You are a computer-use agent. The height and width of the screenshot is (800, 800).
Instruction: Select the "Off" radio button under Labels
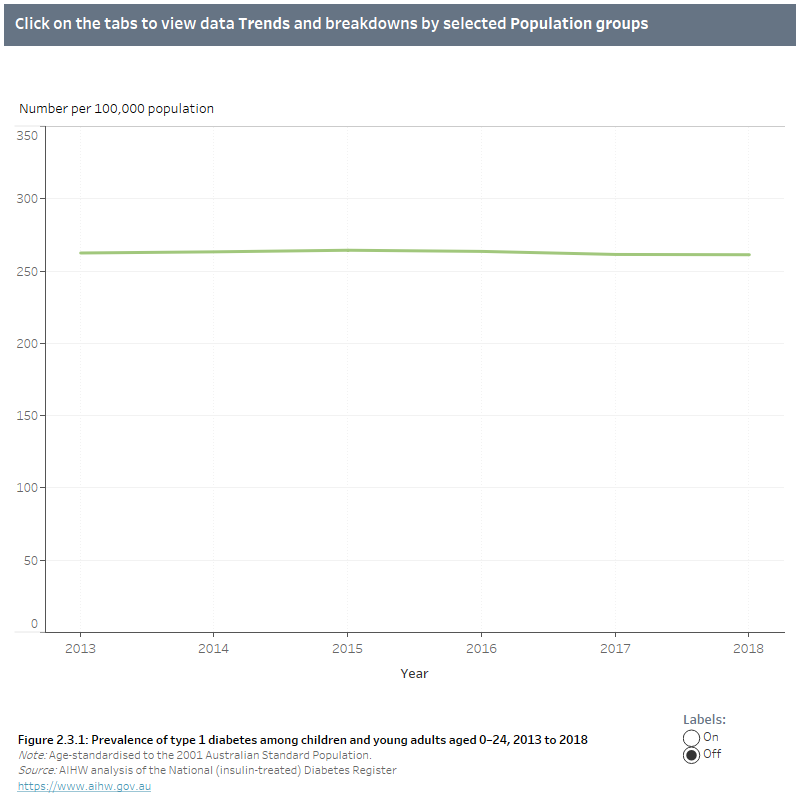tap(692, 755)
